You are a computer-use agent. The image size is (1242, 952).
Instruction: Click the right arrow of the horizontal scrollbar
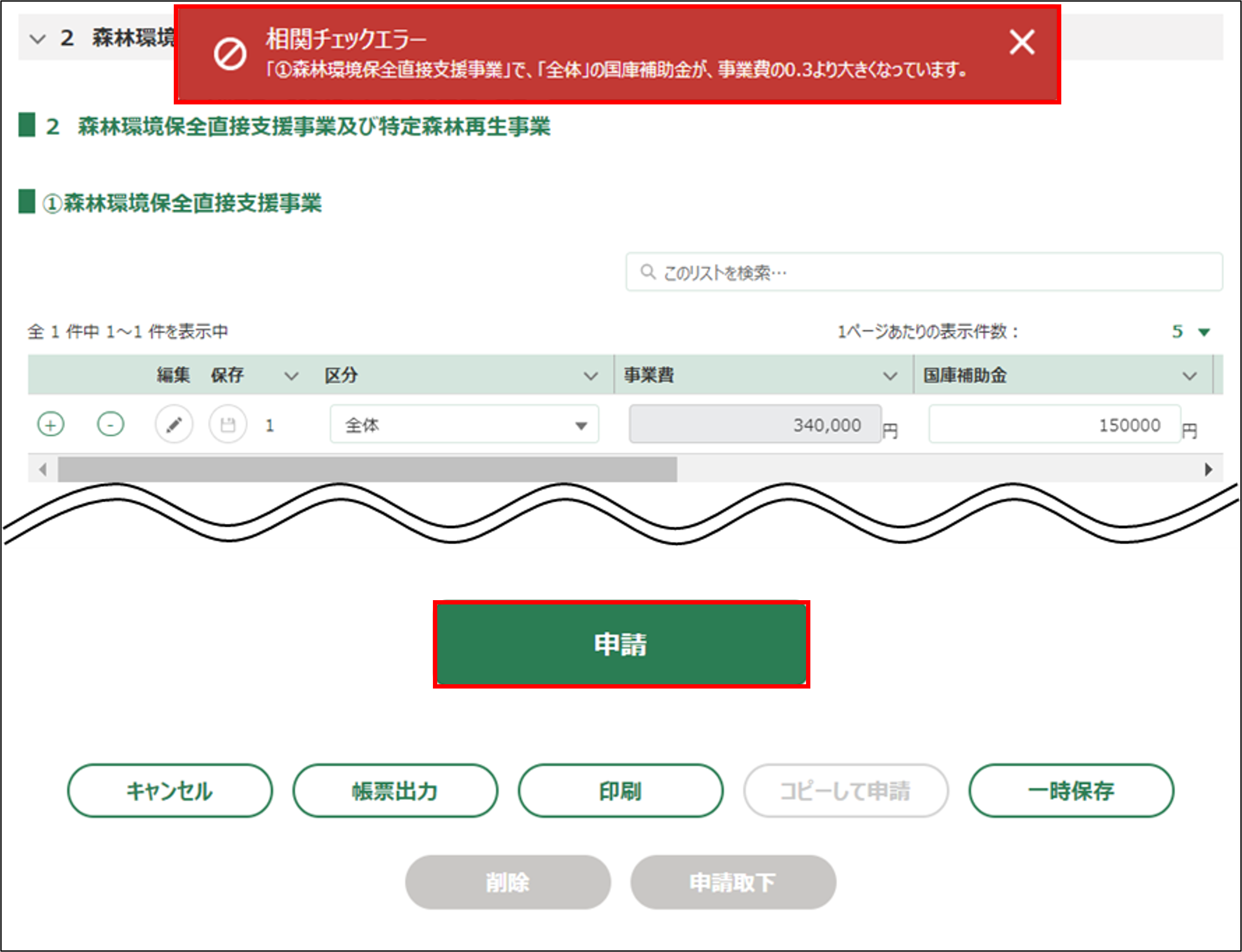coord(1209,469)
